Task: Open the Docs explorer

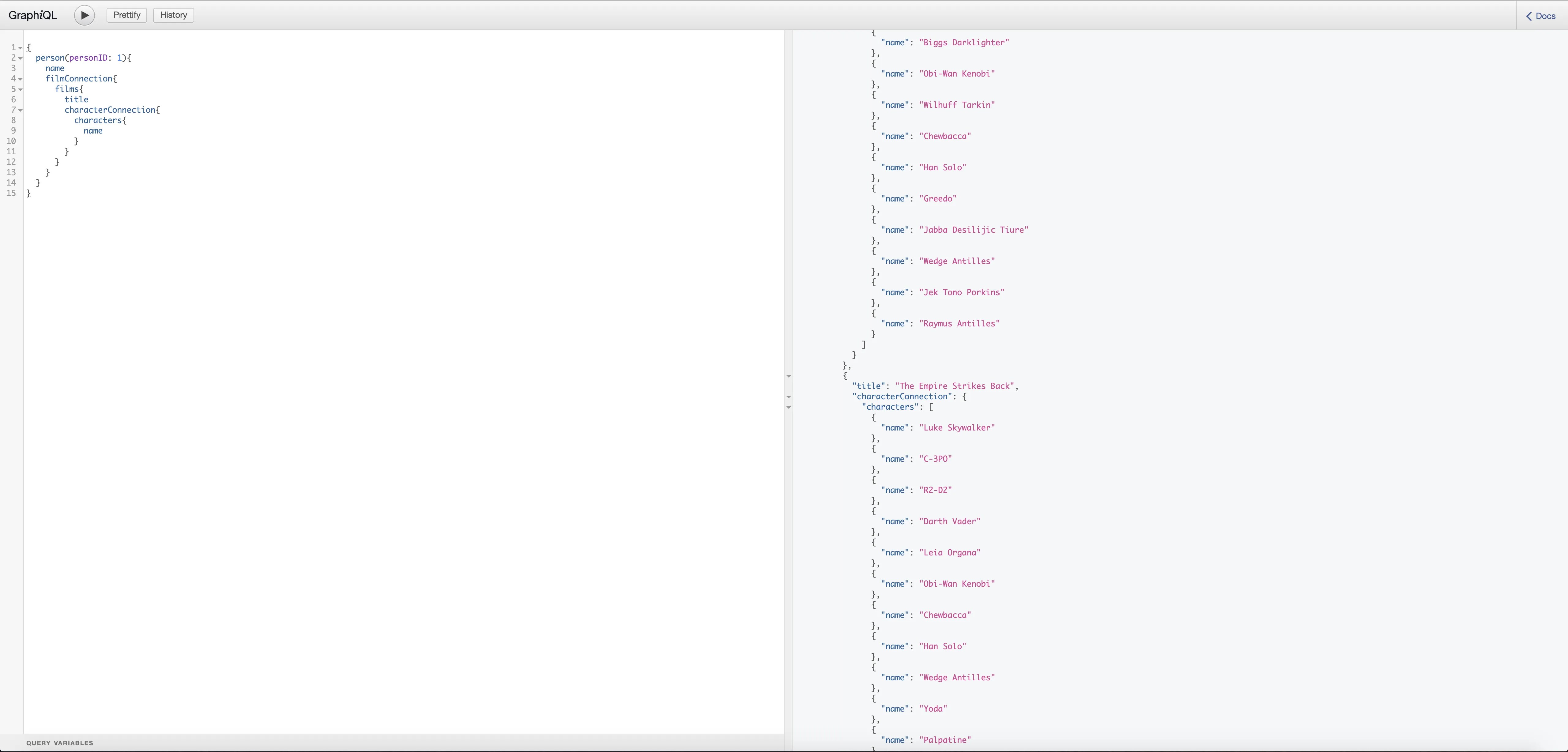Action: click(1541, 16)
